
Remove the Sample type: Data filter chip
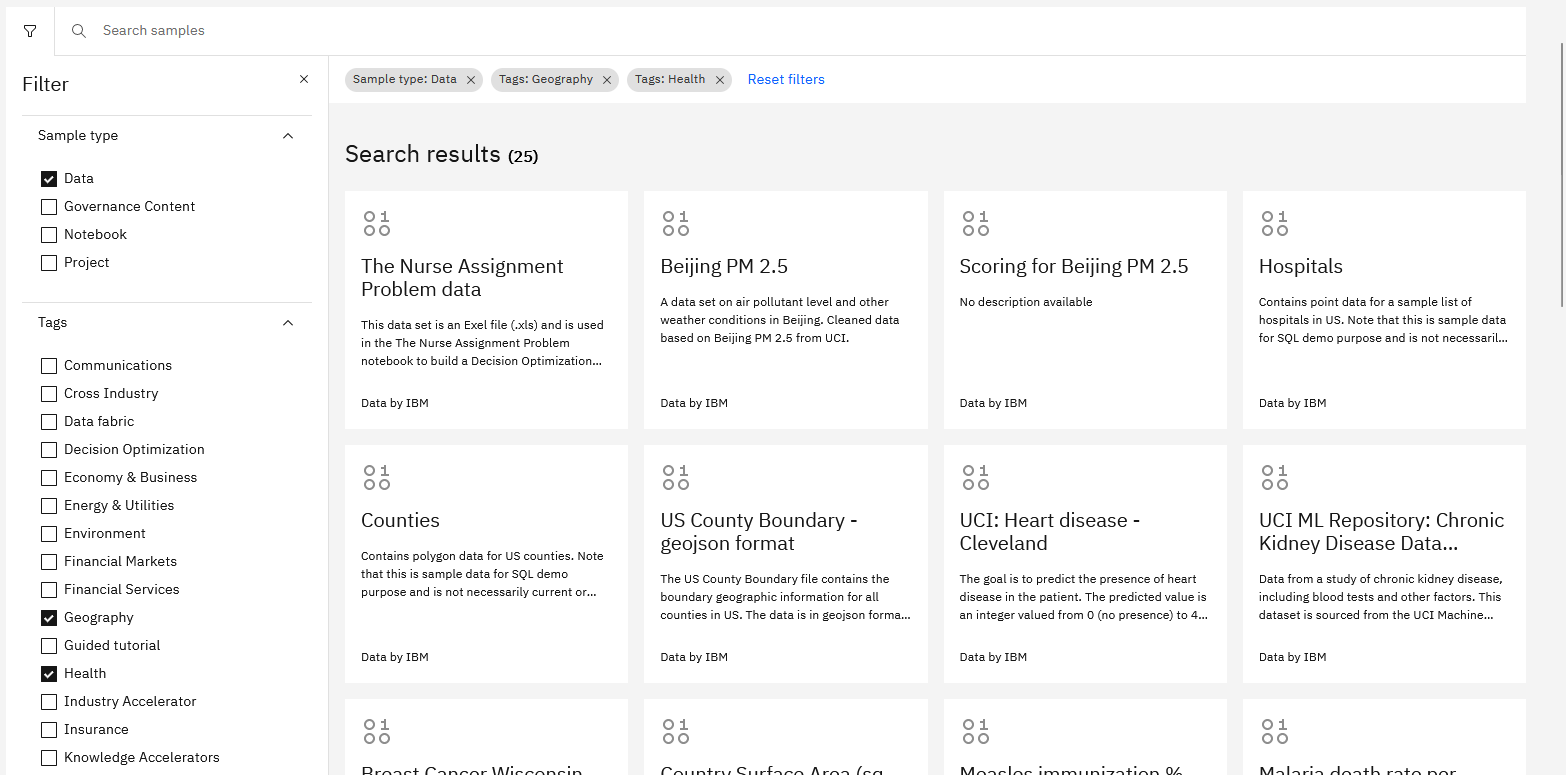tap(470, 80)
